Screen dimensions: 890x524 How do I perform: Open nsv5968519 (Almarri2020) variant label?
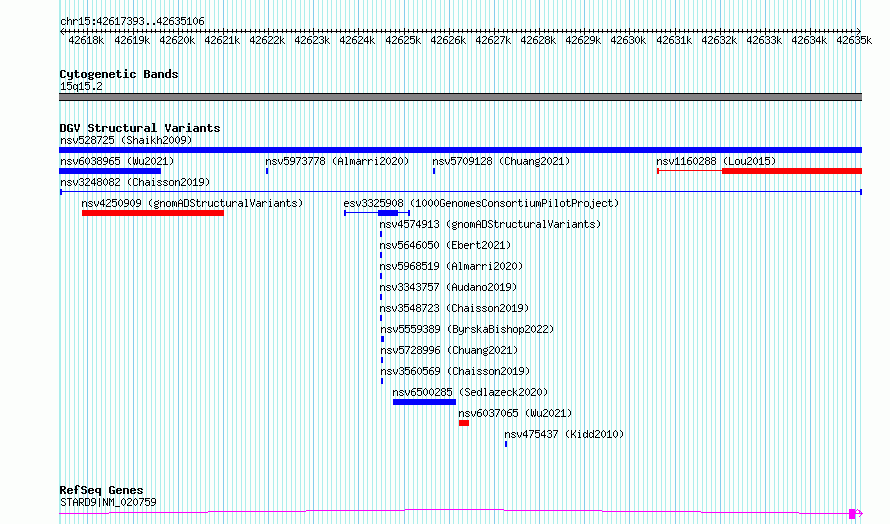tap(451, 266)
